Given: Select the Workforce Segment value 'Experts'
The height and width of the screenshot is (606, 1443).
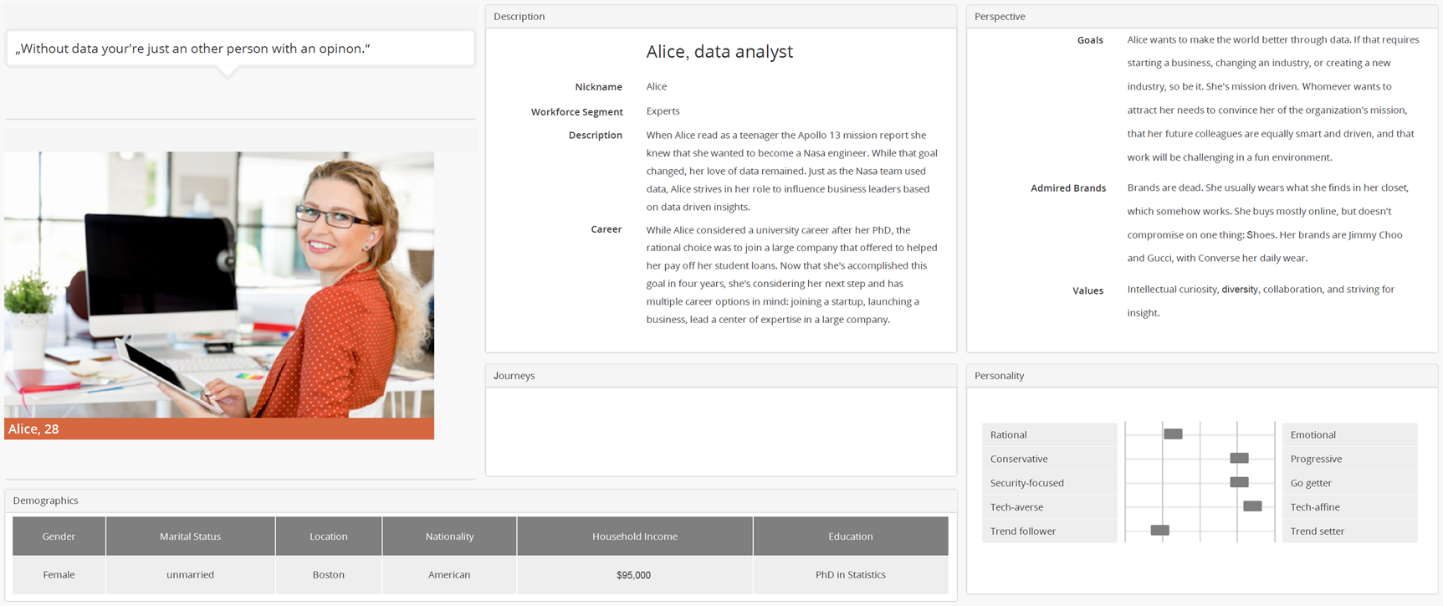Looking at the screenshot, I should click(663, 111).
